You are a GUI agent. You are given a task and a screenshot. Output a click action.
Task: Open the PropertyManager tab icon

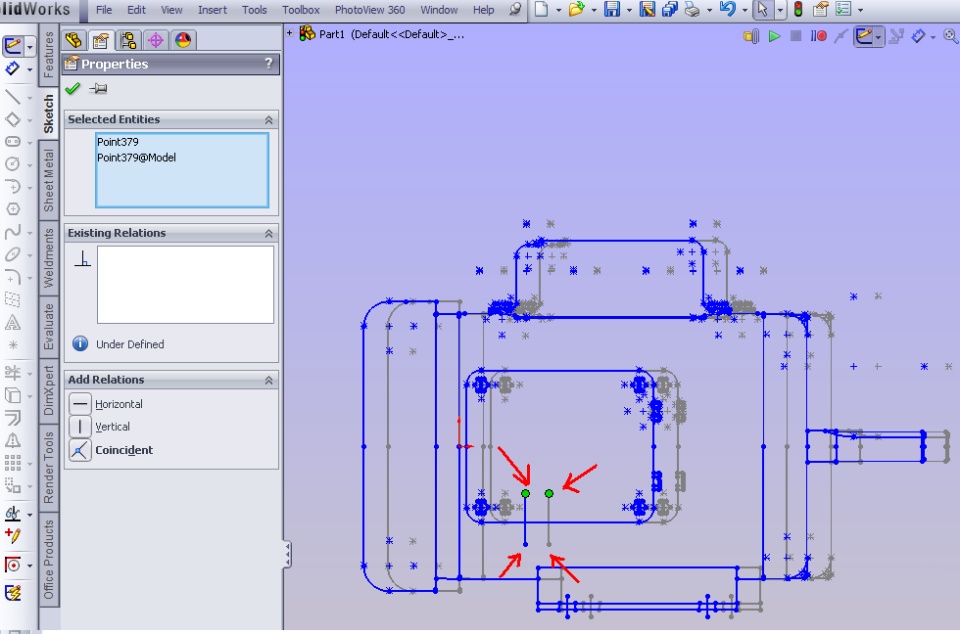click(x=101, y=40)
